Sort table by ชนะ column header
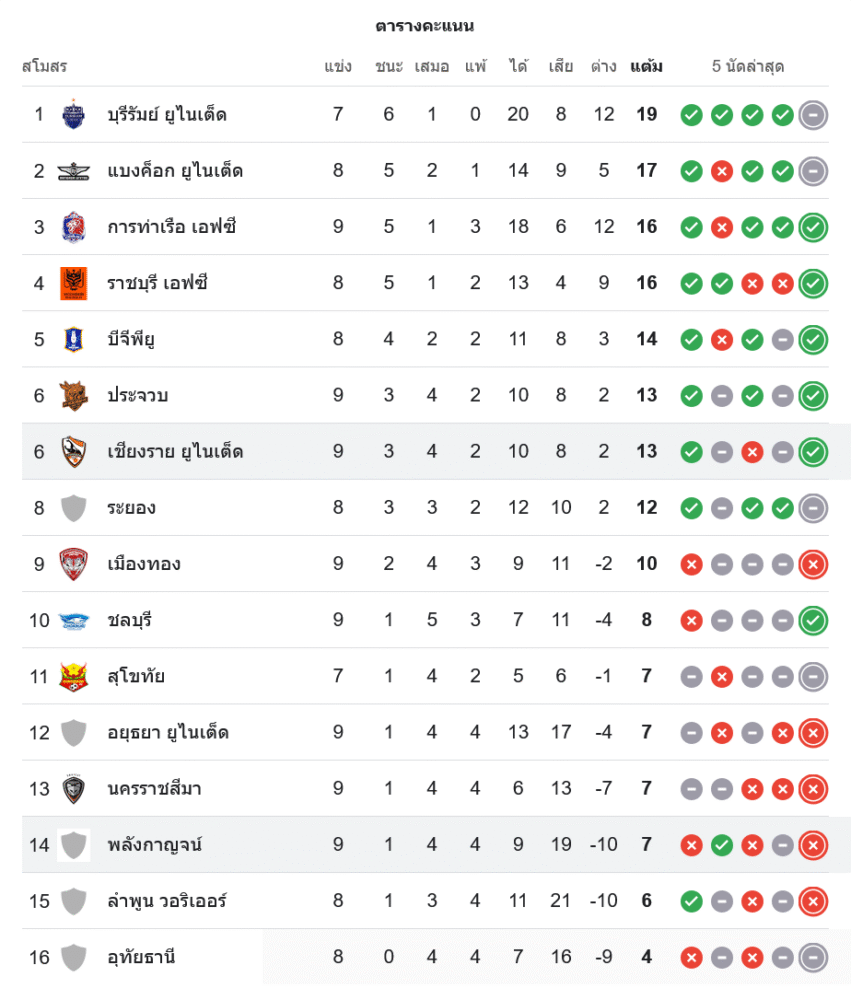 (x=389, y=67)
